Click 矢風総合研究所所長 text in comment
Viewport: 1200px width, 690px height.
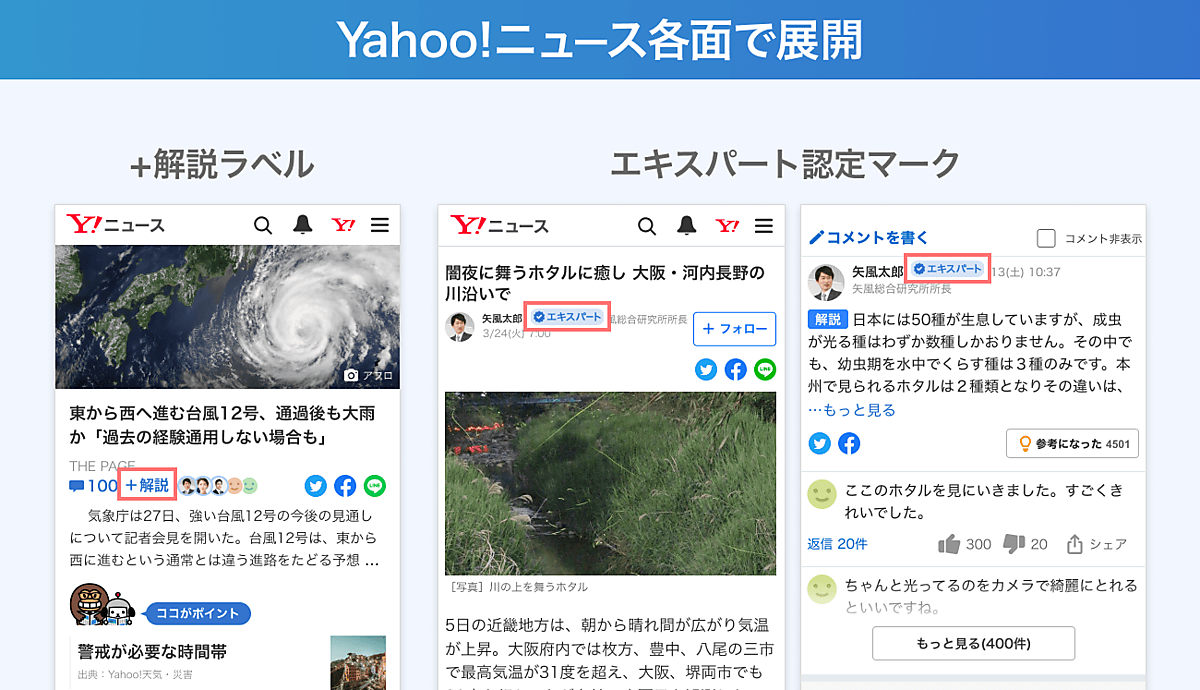point(901,289)
